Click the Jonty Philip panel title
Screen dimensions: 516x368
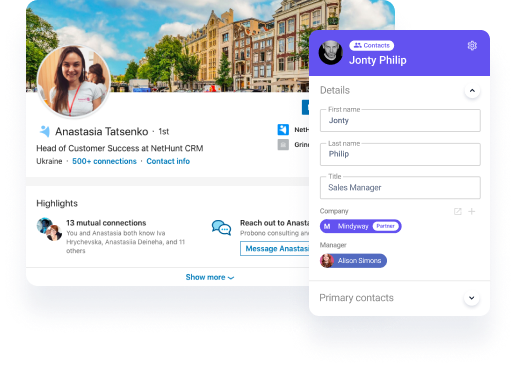pos(378,60)
